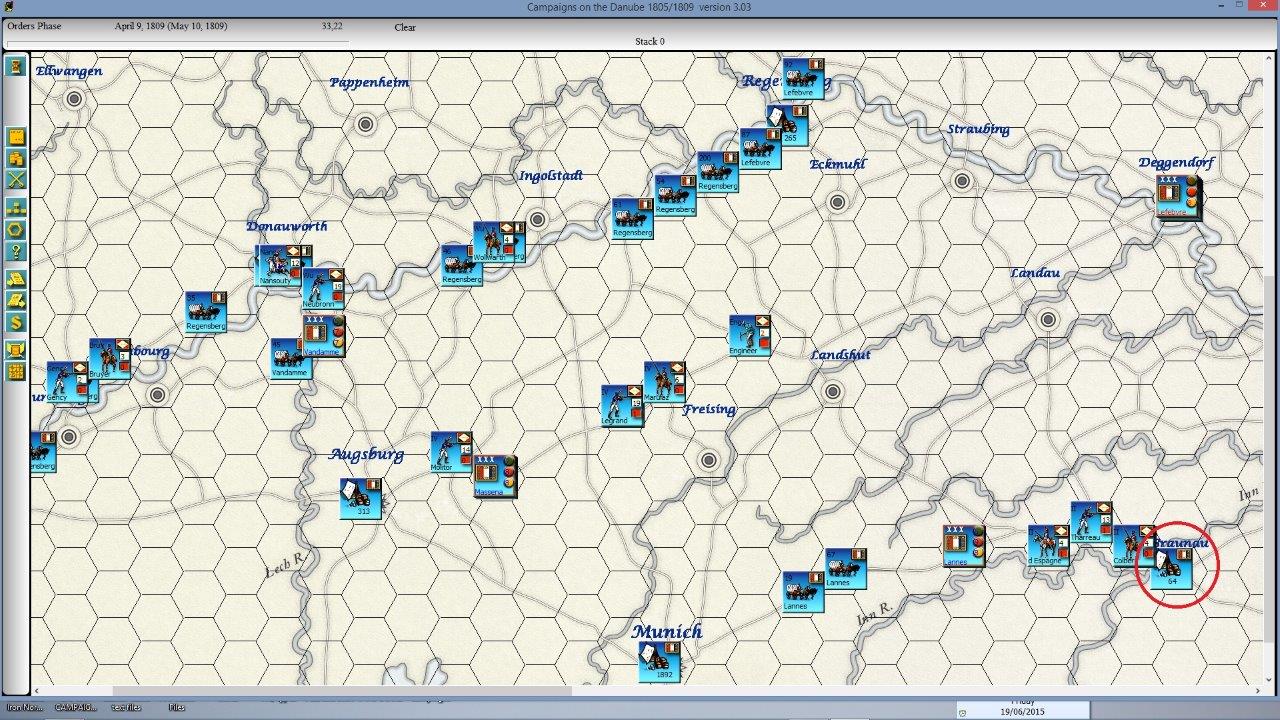Screen dimensions: 1280x720
Task: Select the Tharreau infantry unit
Action: click(1090, 522)
